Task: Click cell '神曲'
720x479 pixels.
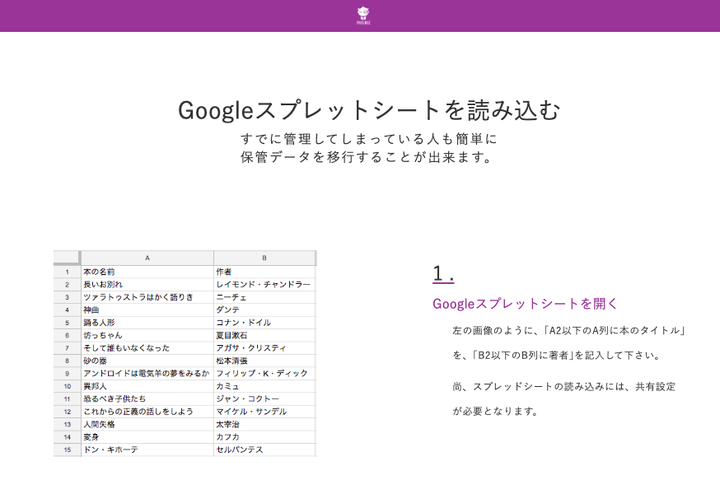Action: point(147,310)
